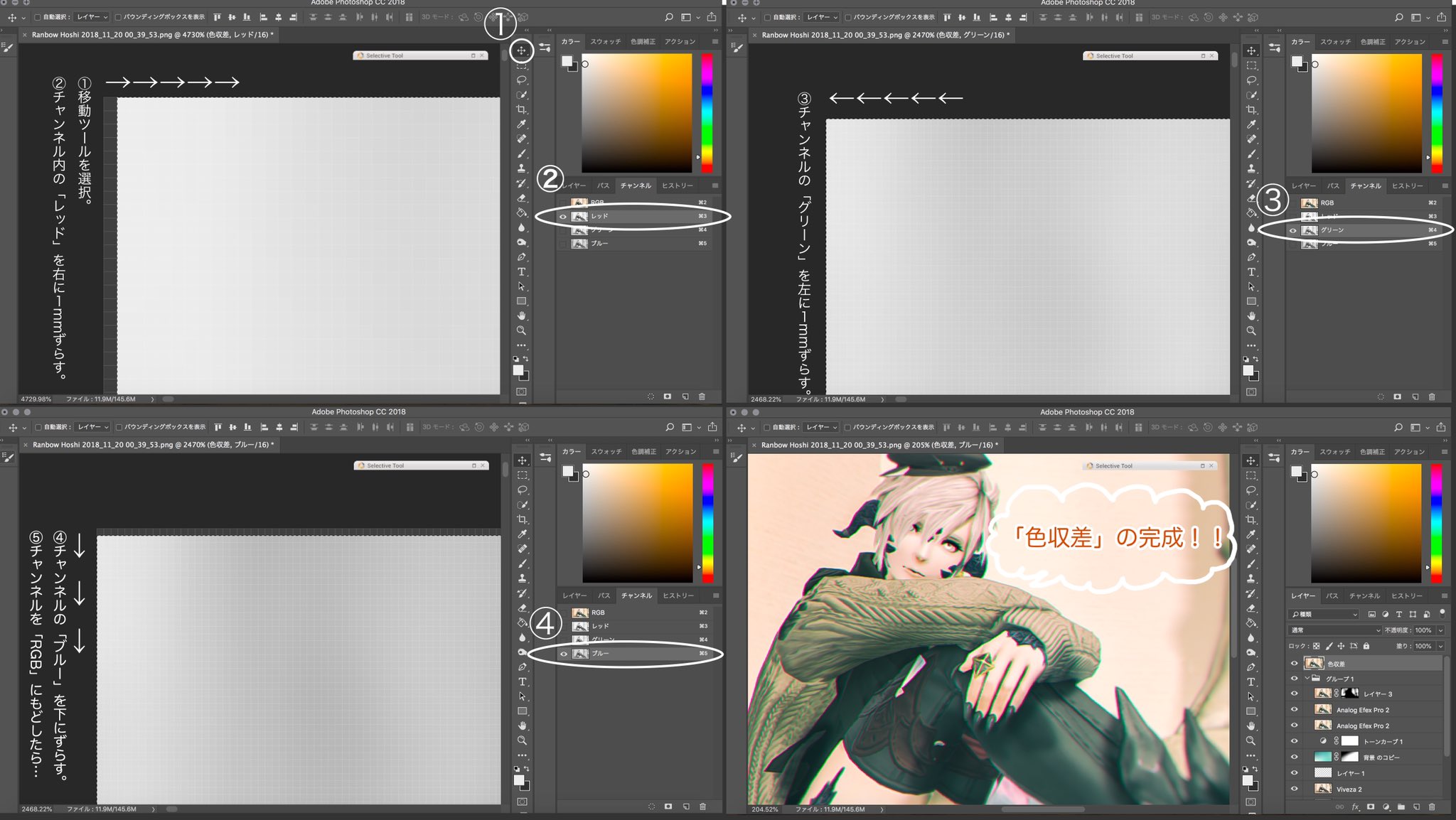Open the 自動選択 レイヤー dropdown in the レッド window
This screenshot has width=1456, height=820.
pyautogui.click(x=92, y=17)
